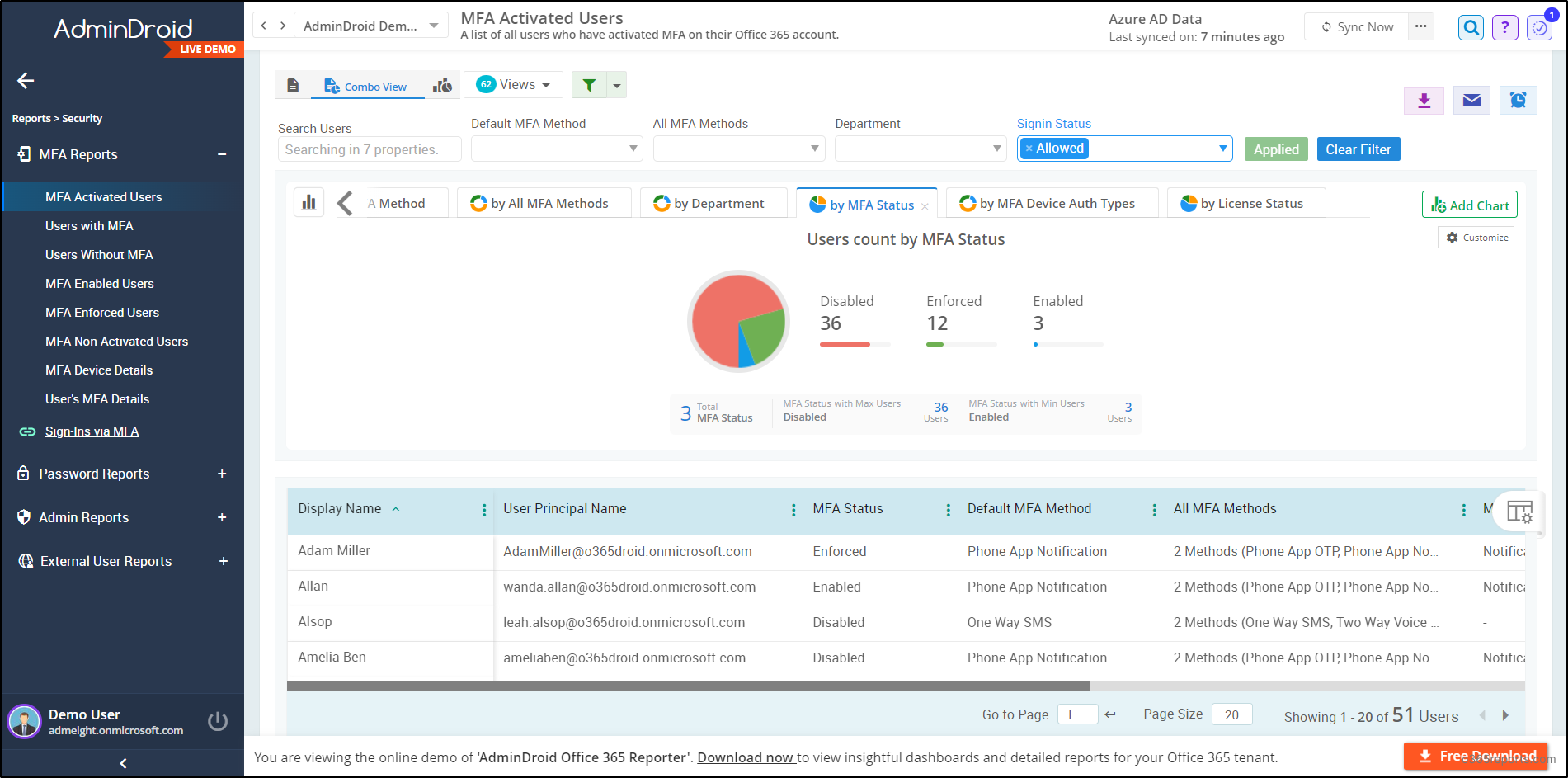Viewport: 1568px width, 778px height.
Task: Open the filter options dropdown arrow
Action: (617, 85)
